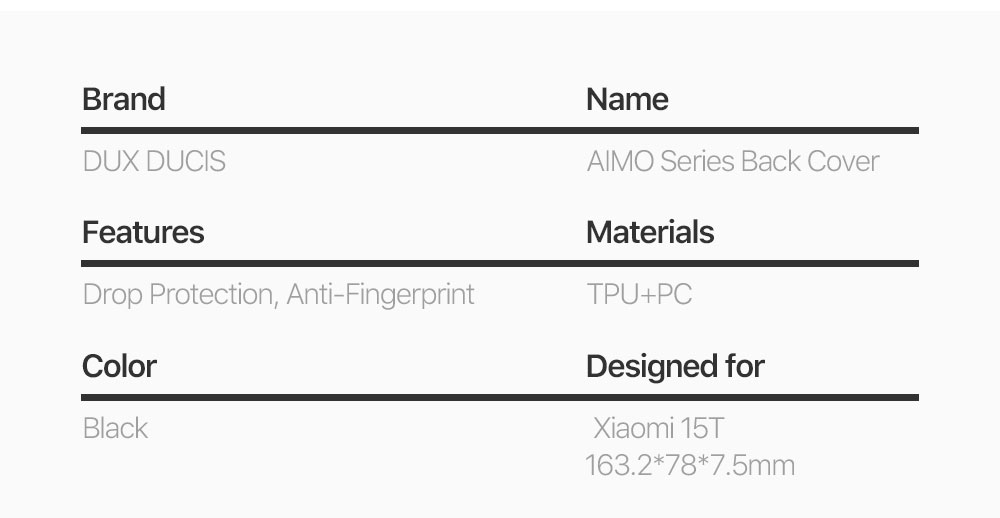Click the TPU+PC materials value

[639, 295]
